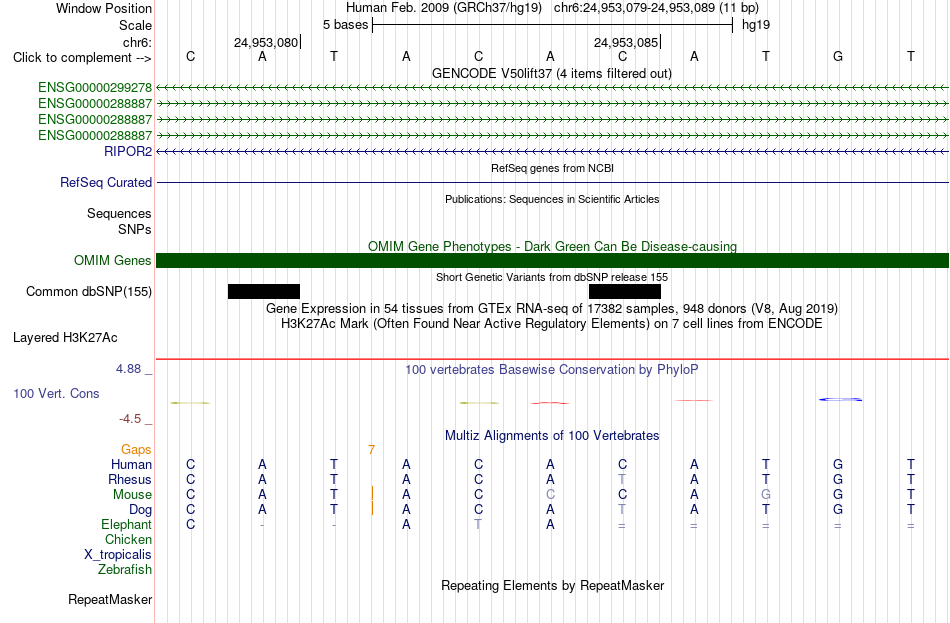Click the 'RefSeq genes from NCBI' title
950x623 pixels.
click(x=552, y=168)
